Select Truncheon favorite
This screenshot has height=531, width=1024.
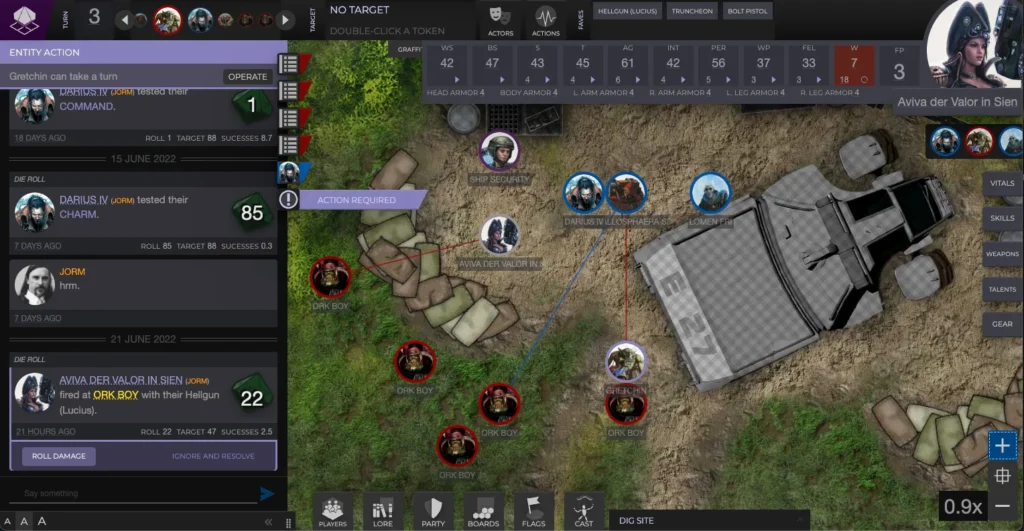pyautogui.click(x=692, y=11)
